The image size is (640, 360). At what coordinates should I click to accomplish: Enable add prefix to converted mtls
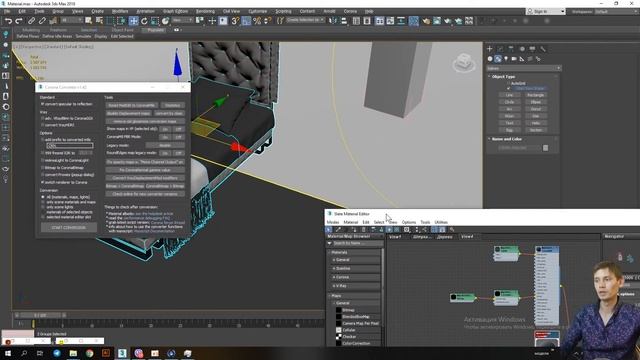click(42, 140)
